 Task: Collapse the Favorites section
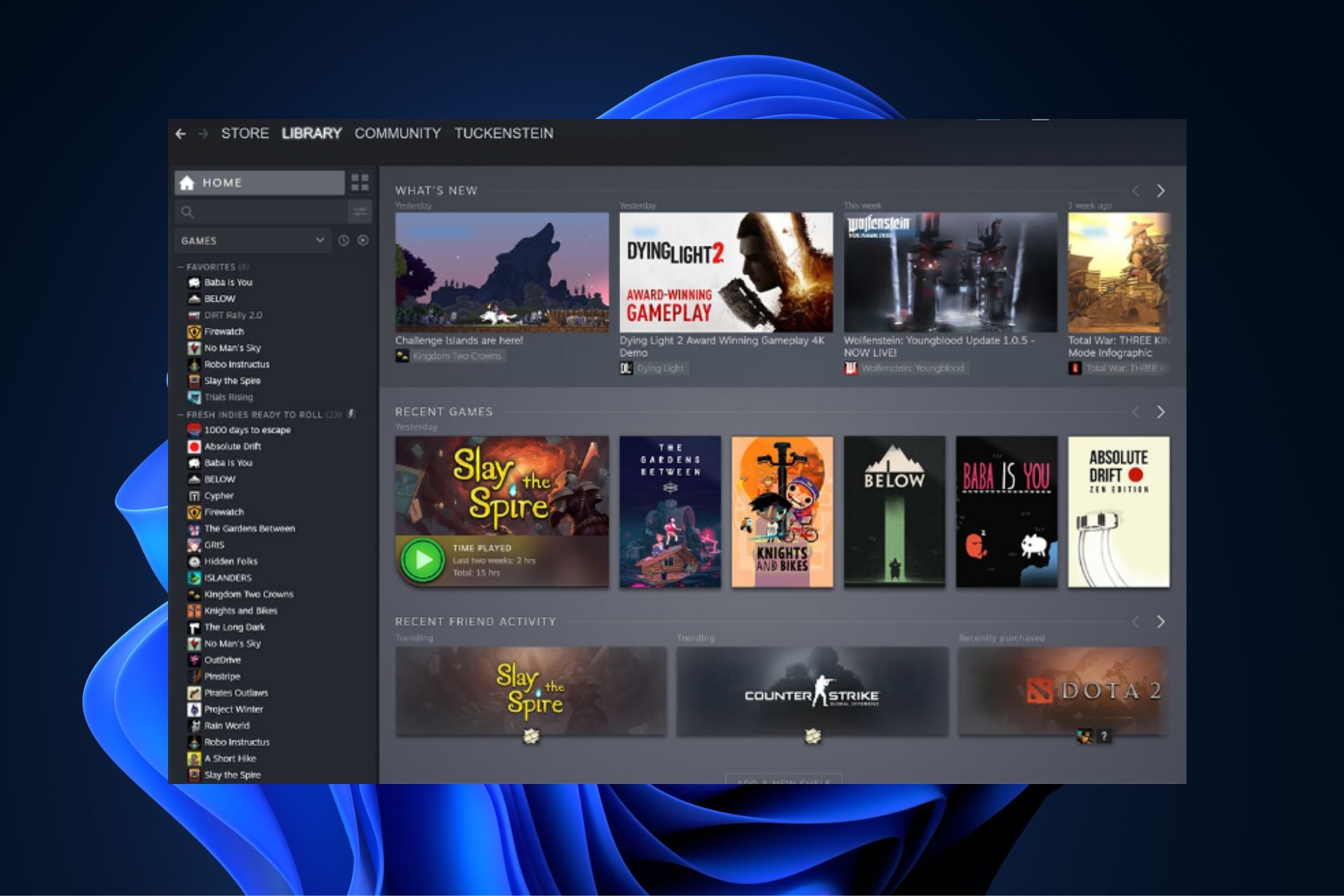coord(180,267)
